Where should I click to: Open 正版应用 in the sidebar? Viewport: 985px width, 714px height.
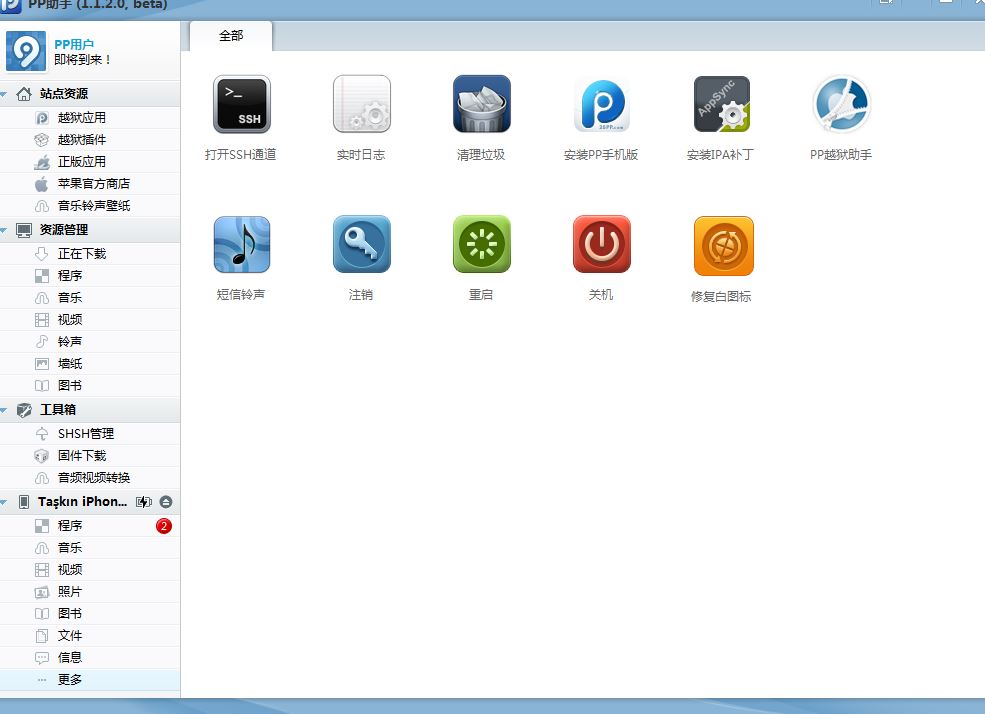click(90, 162)
